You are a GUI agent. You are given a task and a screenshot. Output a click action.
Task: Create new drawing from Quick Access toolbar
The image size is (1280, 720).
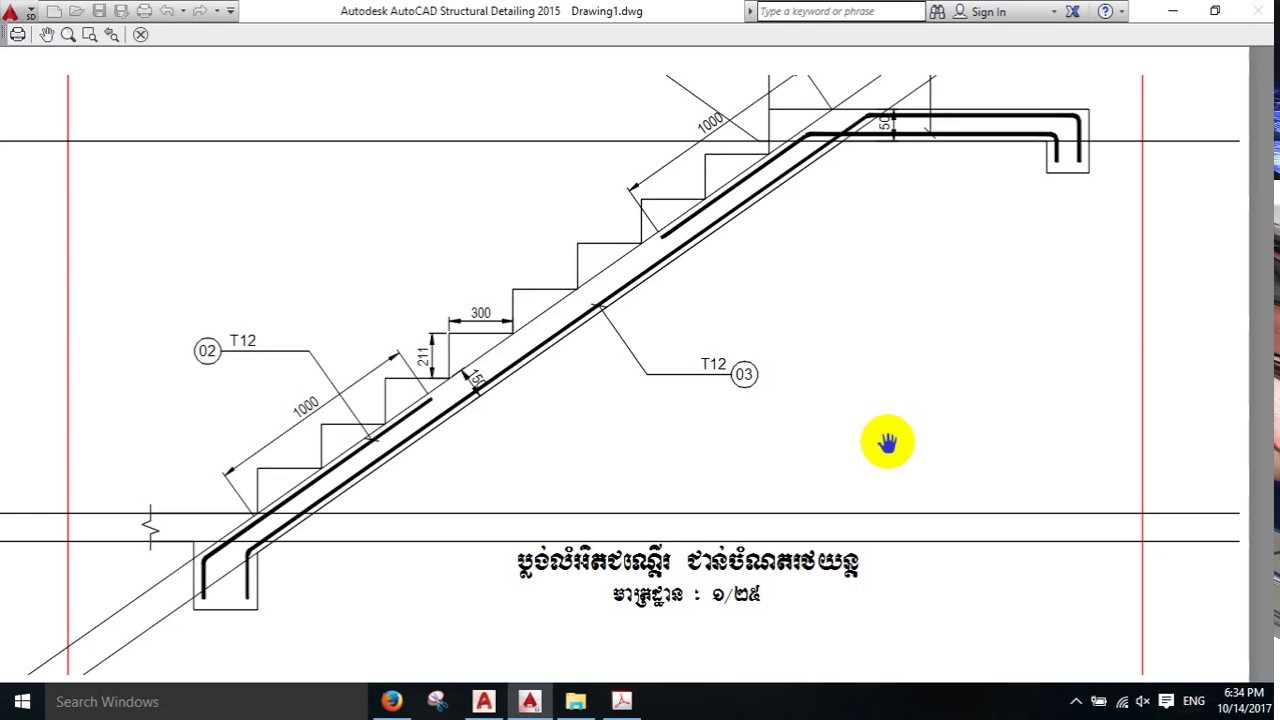[54, 11]
